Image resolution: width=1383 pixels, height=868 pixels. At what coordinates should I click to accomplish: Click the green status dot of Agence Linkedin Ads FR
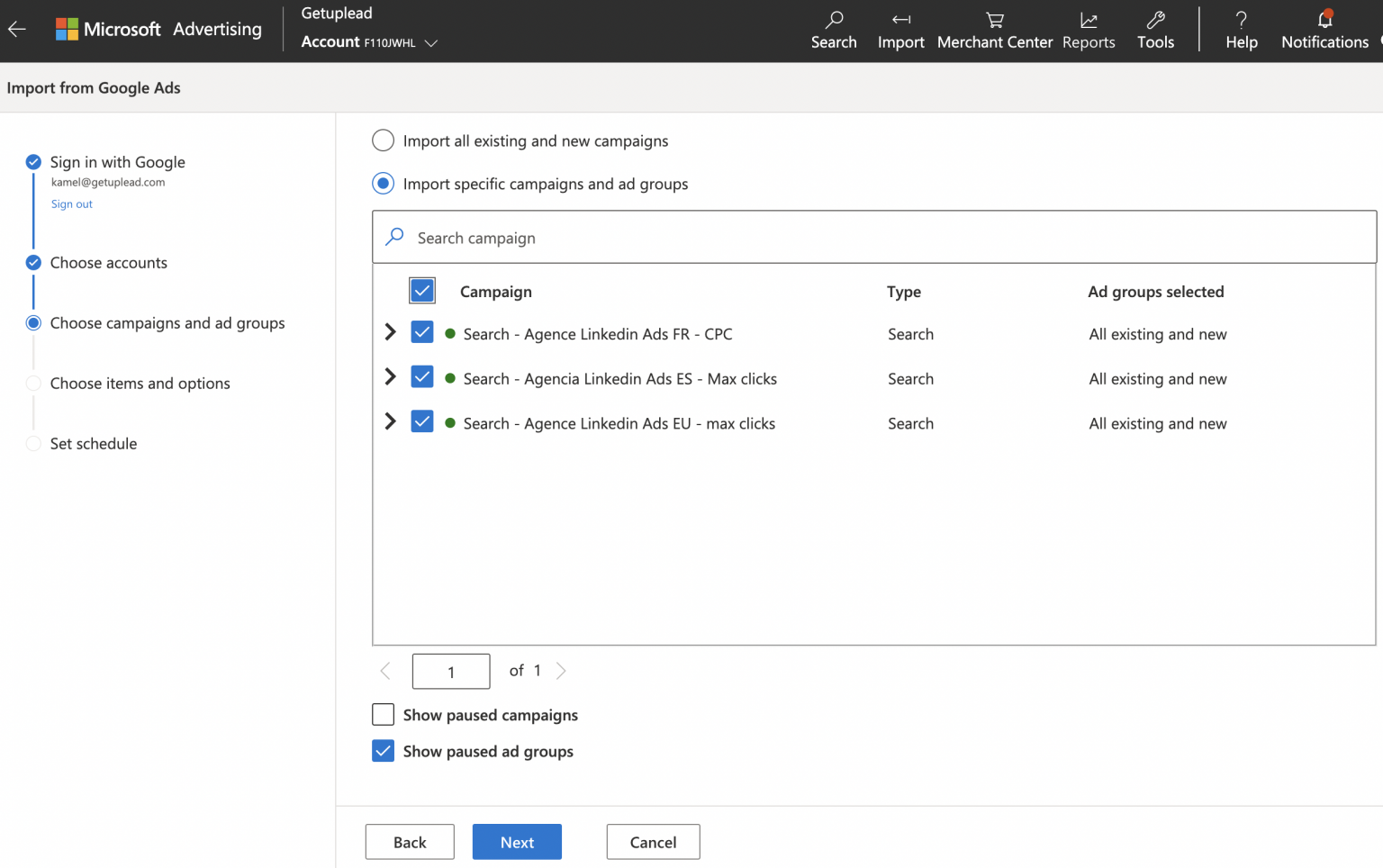pyautogui.click(x=450, y=334)
